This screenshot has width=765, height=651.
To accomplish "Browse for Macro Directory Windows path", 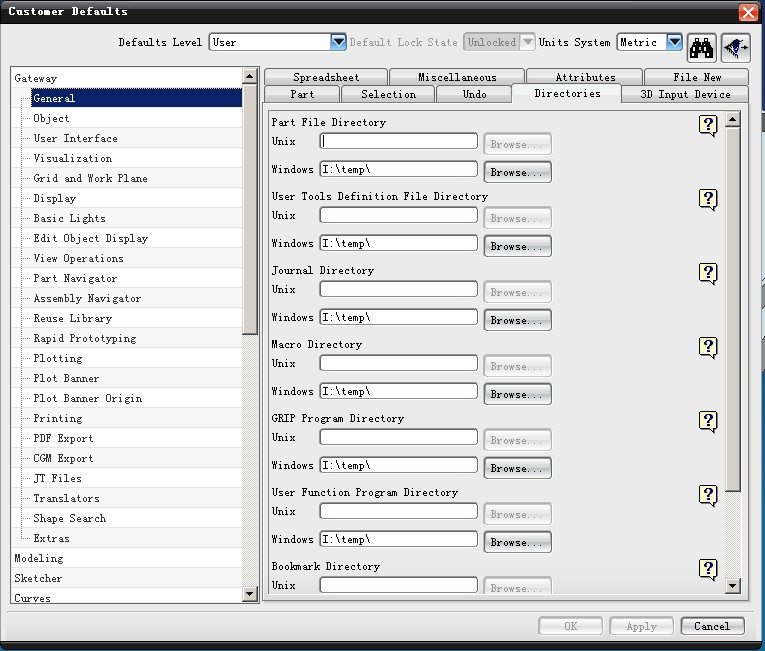I will click(518, 394).
